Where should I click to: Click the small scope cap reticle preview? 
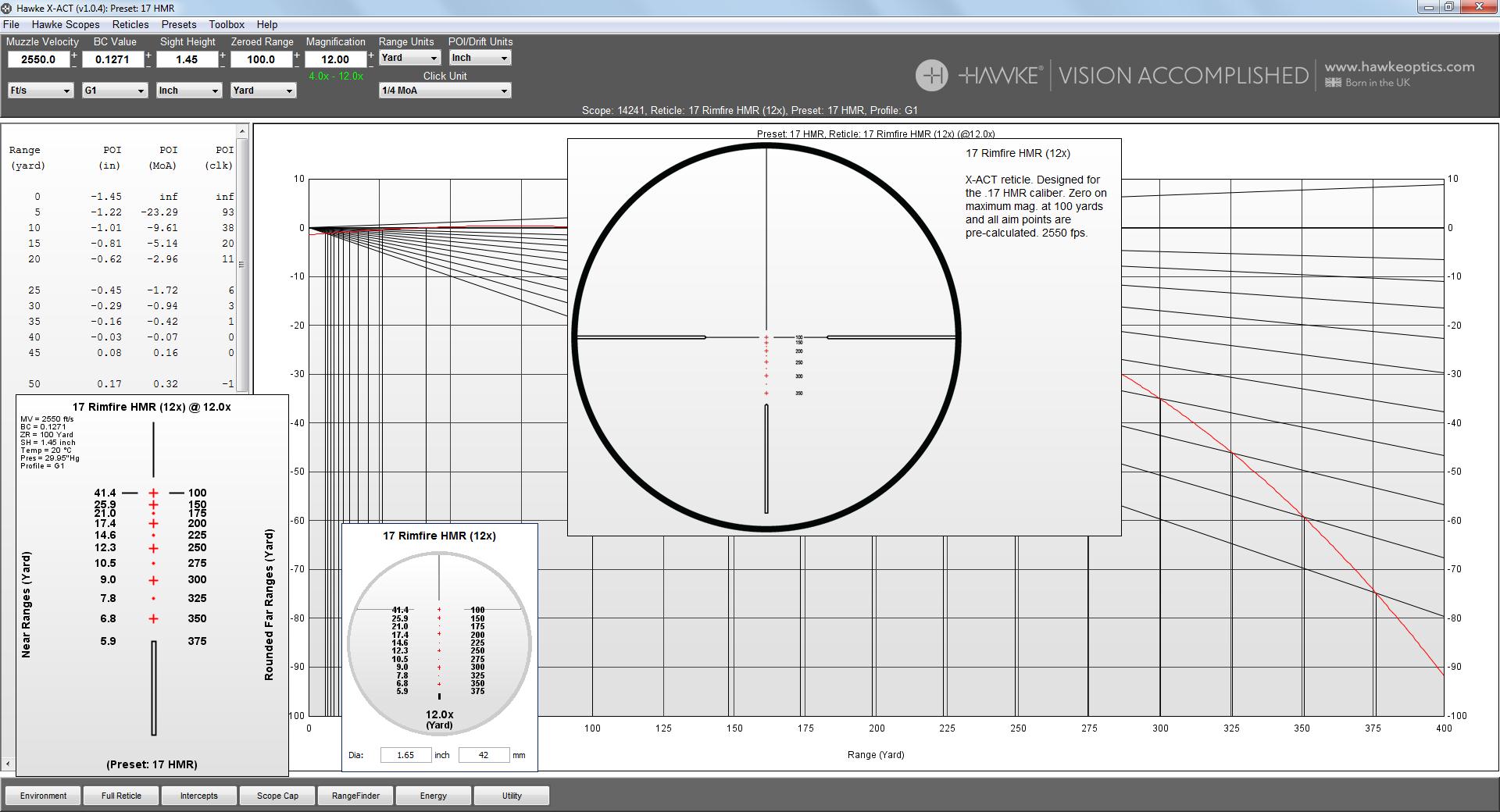[x=439, y=643]
